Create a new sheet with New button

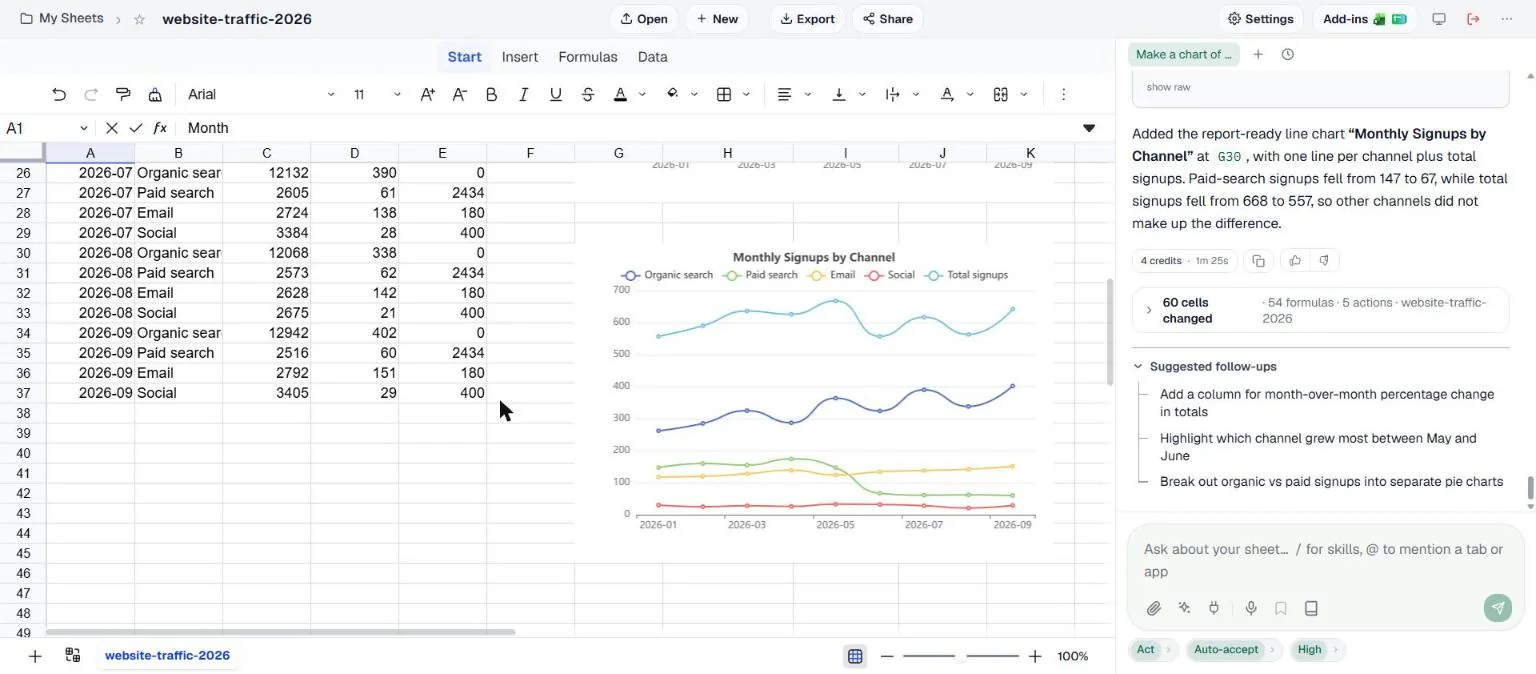(x=716, y=19)
